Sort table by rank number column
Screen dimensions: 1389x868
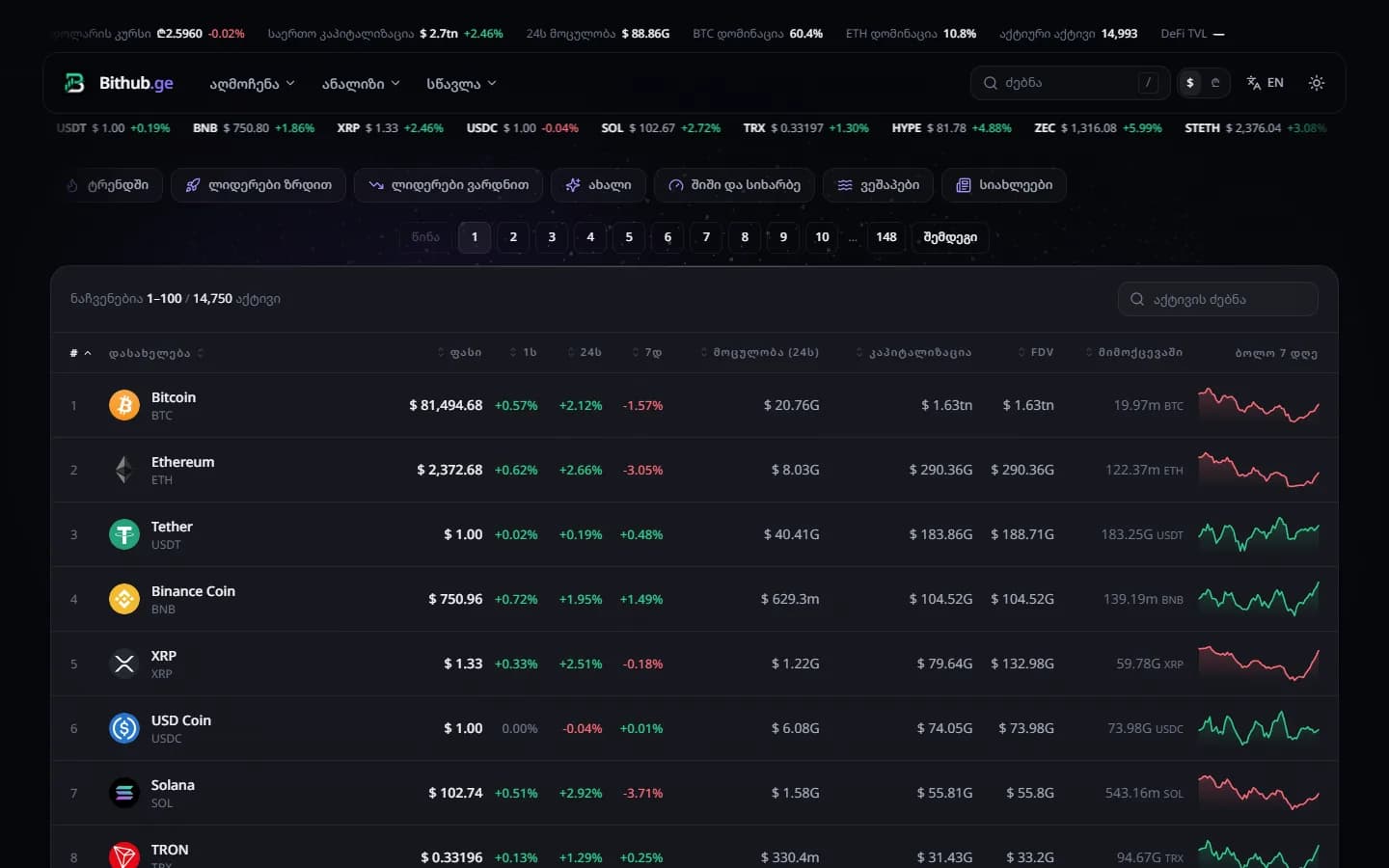pos(80,353)
